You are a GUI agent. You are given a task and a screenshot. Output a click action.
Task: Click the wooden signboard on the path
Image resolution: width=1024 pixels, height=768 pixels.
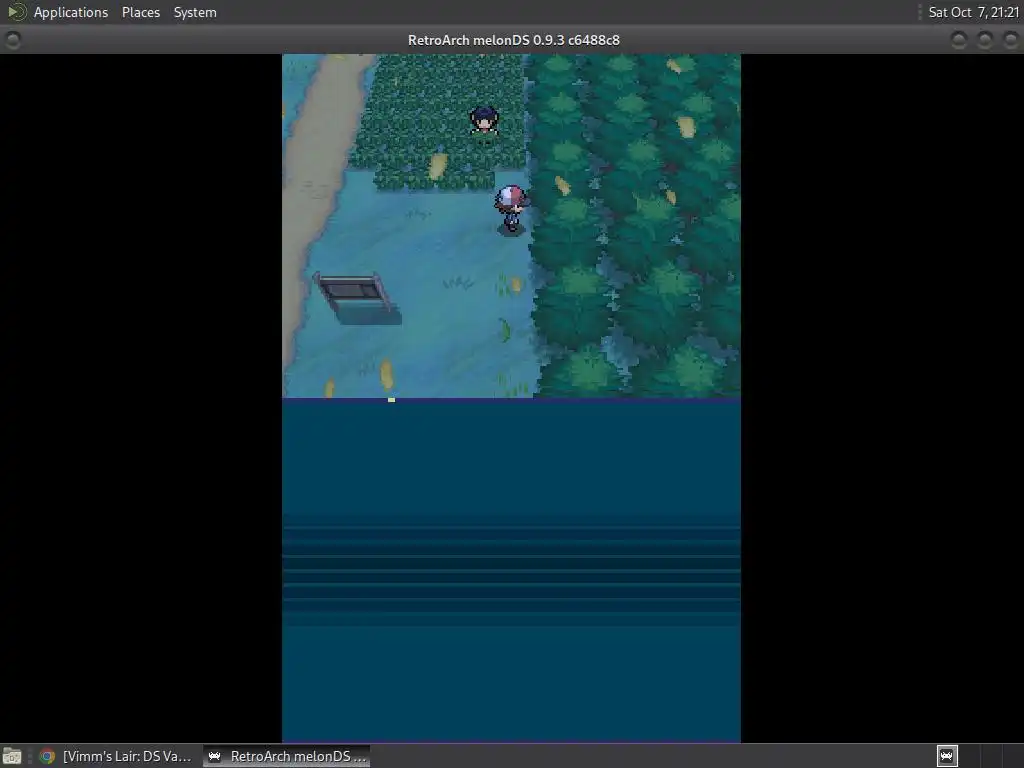(x=358, y=298)
